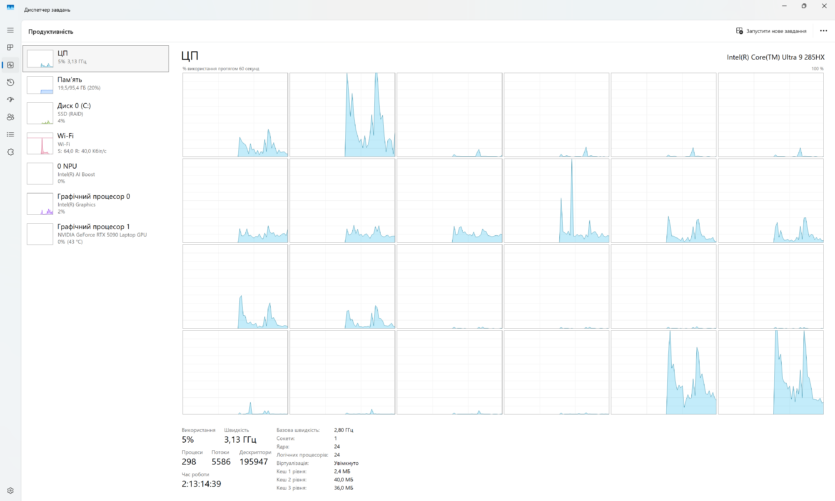Select the ЦП performance item
Image resolution: width=835 pixels, height=501 pixels.
tap(95, 58)
